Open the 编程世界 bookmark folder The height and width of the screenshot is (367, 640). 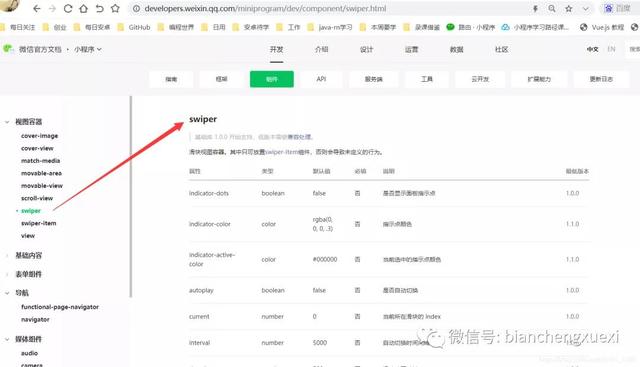(x=176, y=27)
